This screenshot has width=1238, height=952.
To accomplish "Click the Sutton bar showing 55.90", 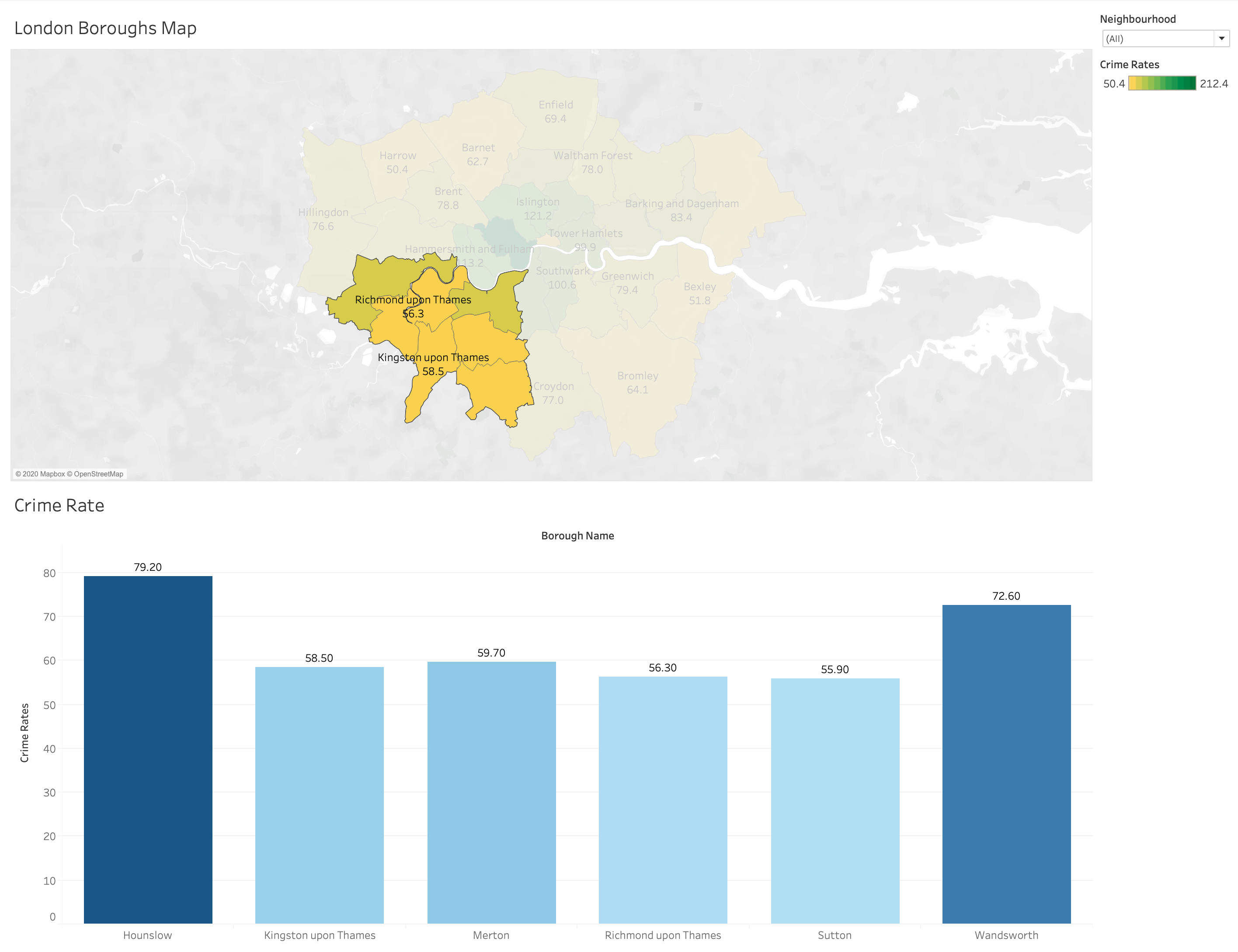I will 835,800.
